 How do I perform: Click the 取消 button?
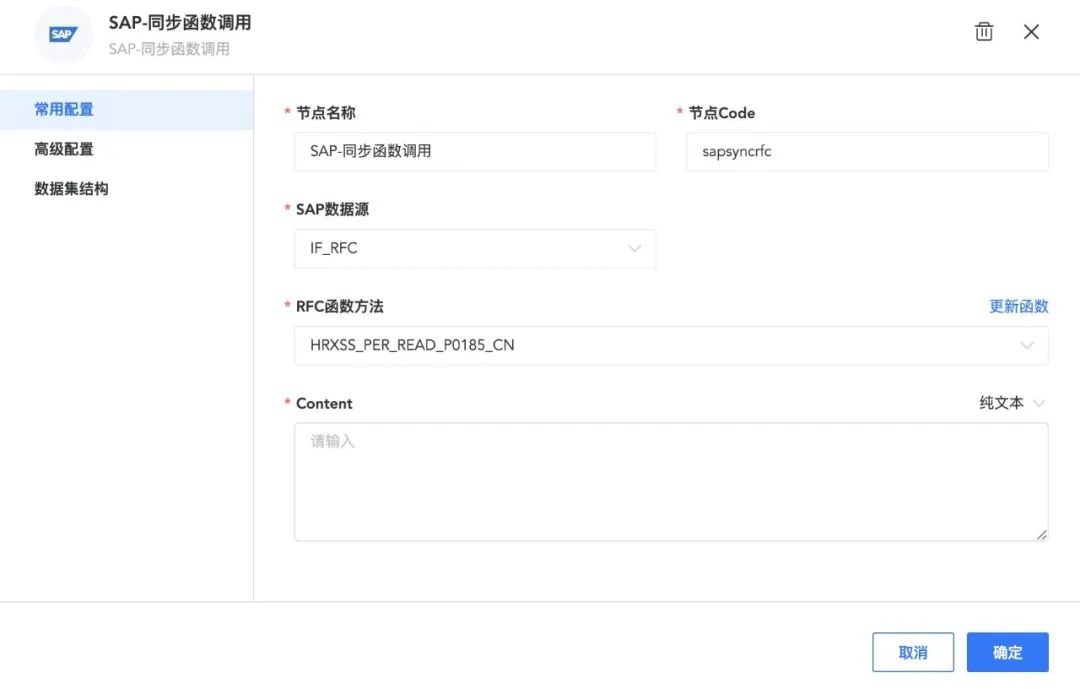coord(913,652)
